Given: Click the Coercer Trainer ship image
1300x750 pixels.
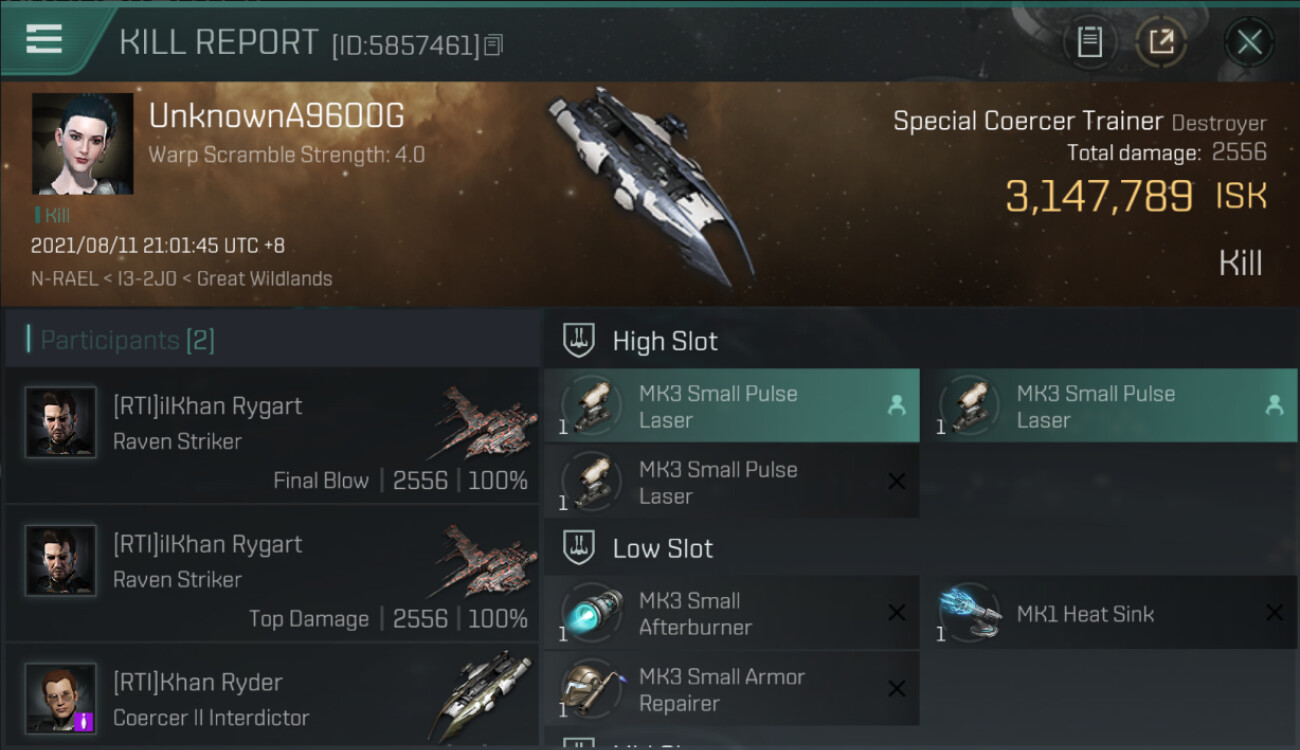Looking at the screenshot, I should pyautogui.click(x=650, y=185).
